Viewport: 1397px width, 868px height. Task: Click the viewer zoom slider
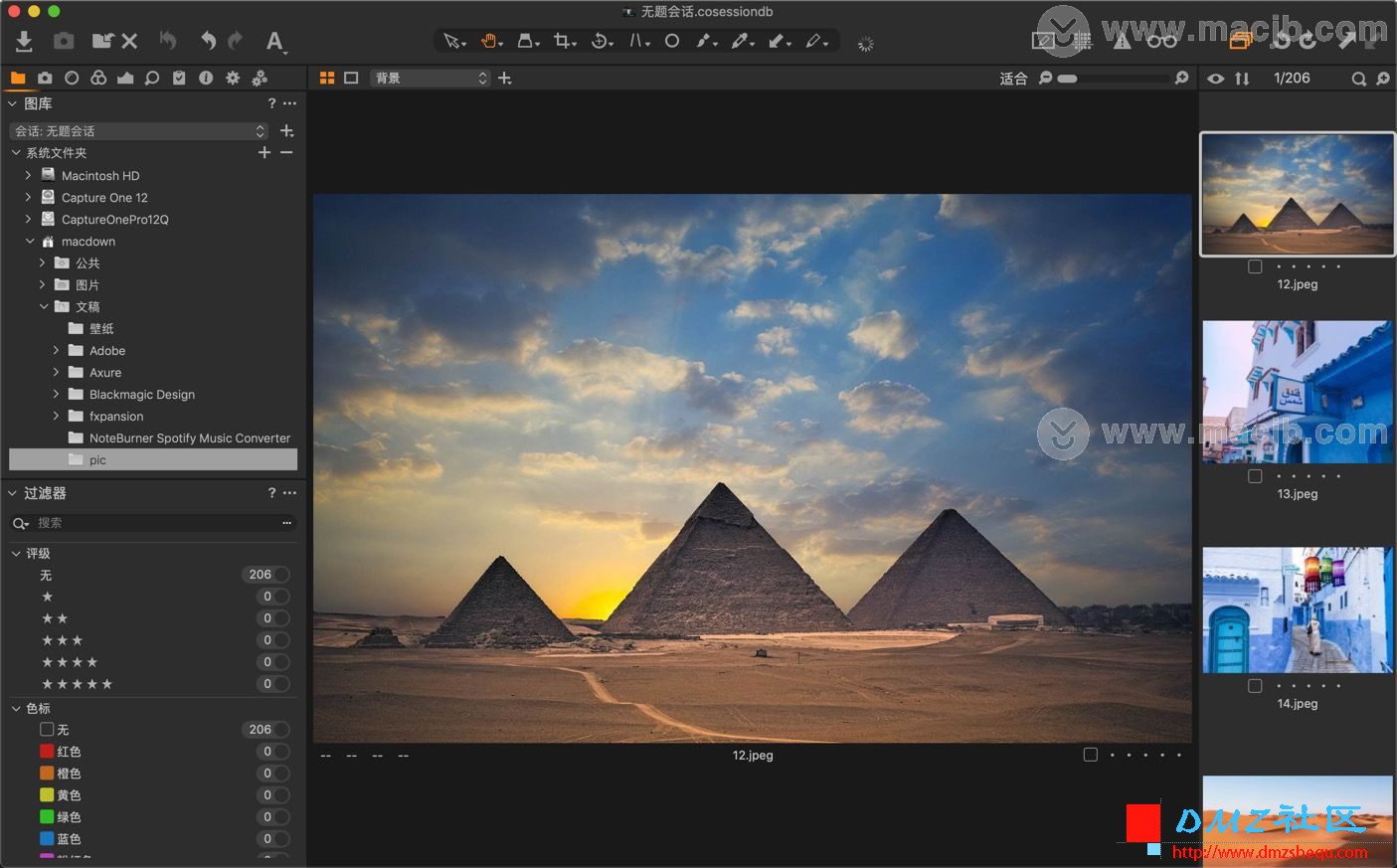1115,78
